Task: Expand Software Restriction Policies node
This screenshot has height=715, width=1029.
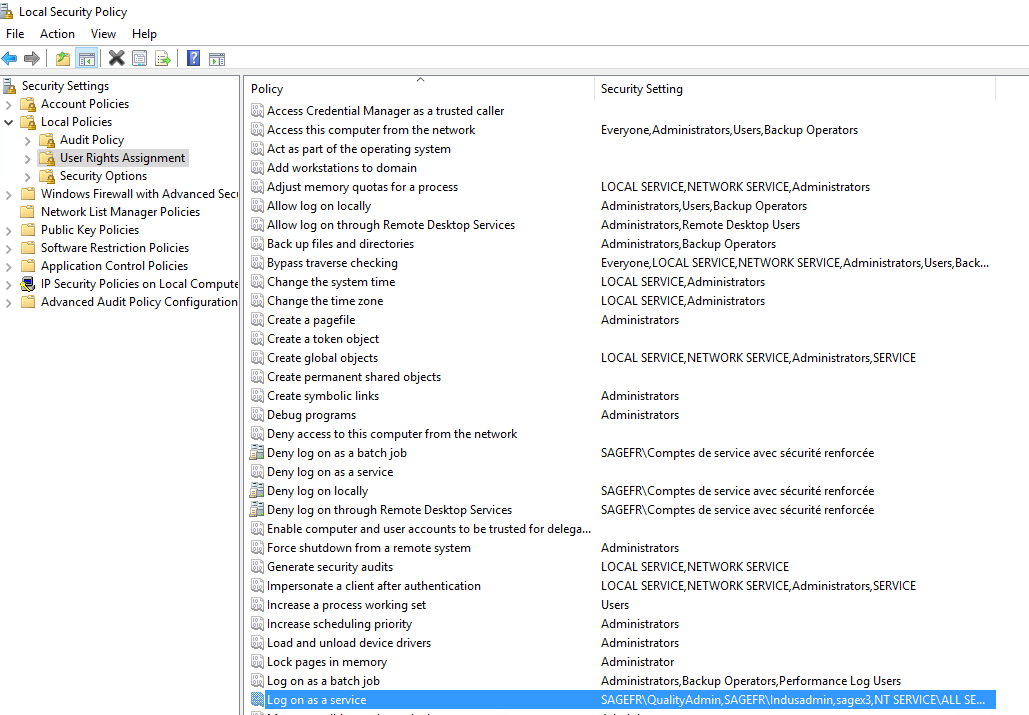Action: point(9,248)
